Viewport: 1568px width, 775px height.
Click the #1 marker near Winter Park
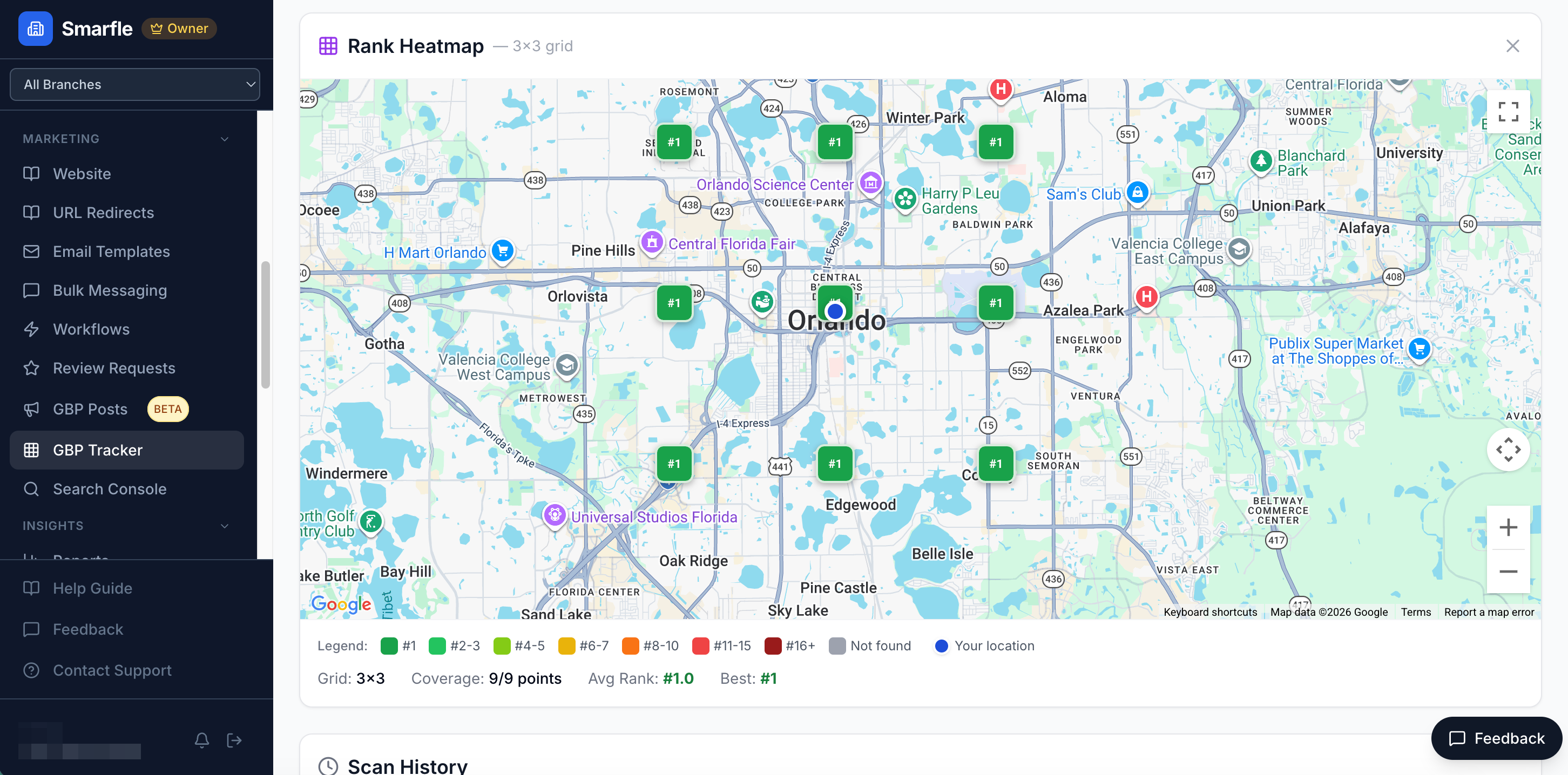coord(835,142)
